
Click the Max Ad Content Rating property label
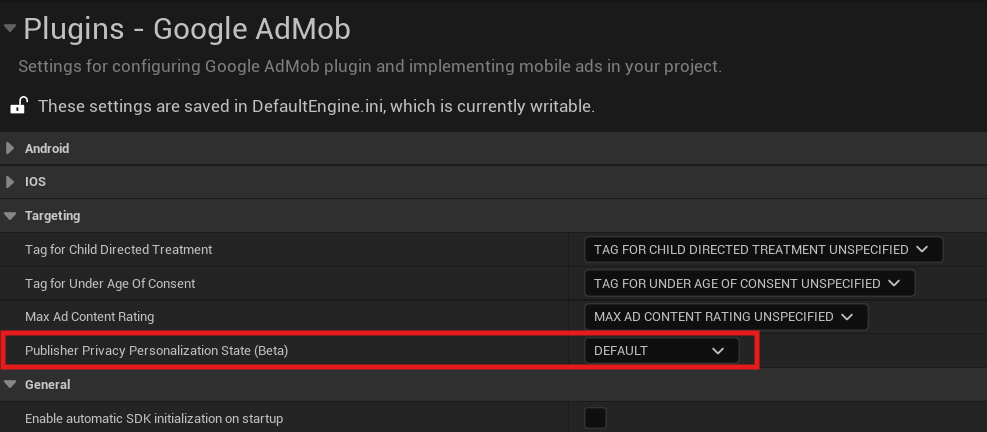(90, 317)
